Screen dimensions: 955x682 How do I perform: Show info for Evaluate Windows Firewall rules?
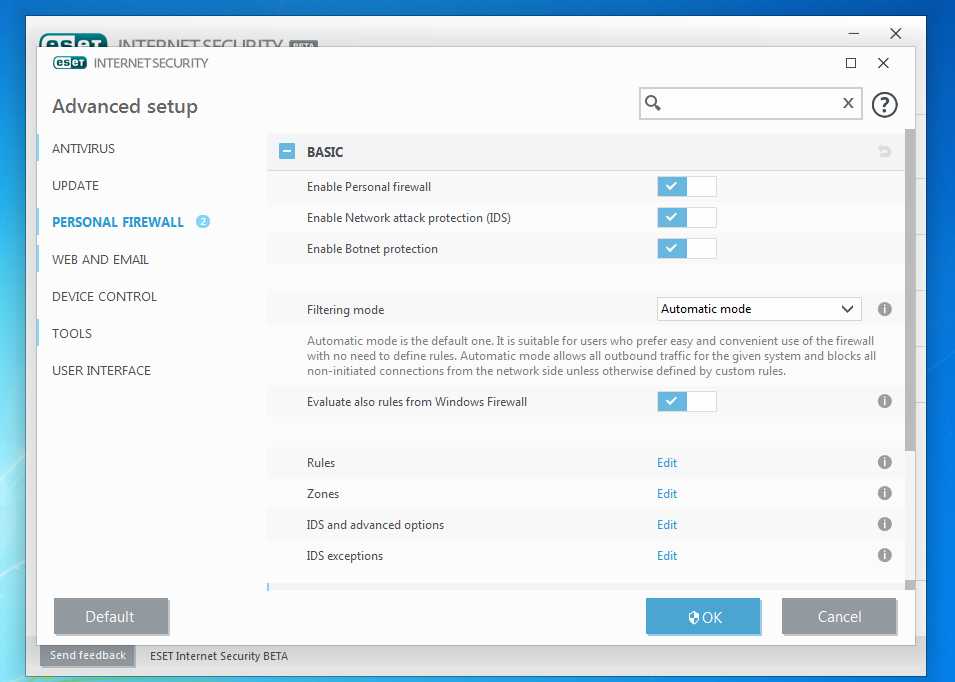pos(884,401)
